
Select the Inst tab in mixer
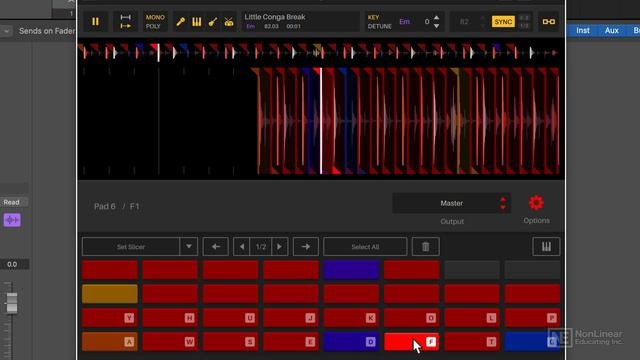pyautogui.click(x=583, y=31)
